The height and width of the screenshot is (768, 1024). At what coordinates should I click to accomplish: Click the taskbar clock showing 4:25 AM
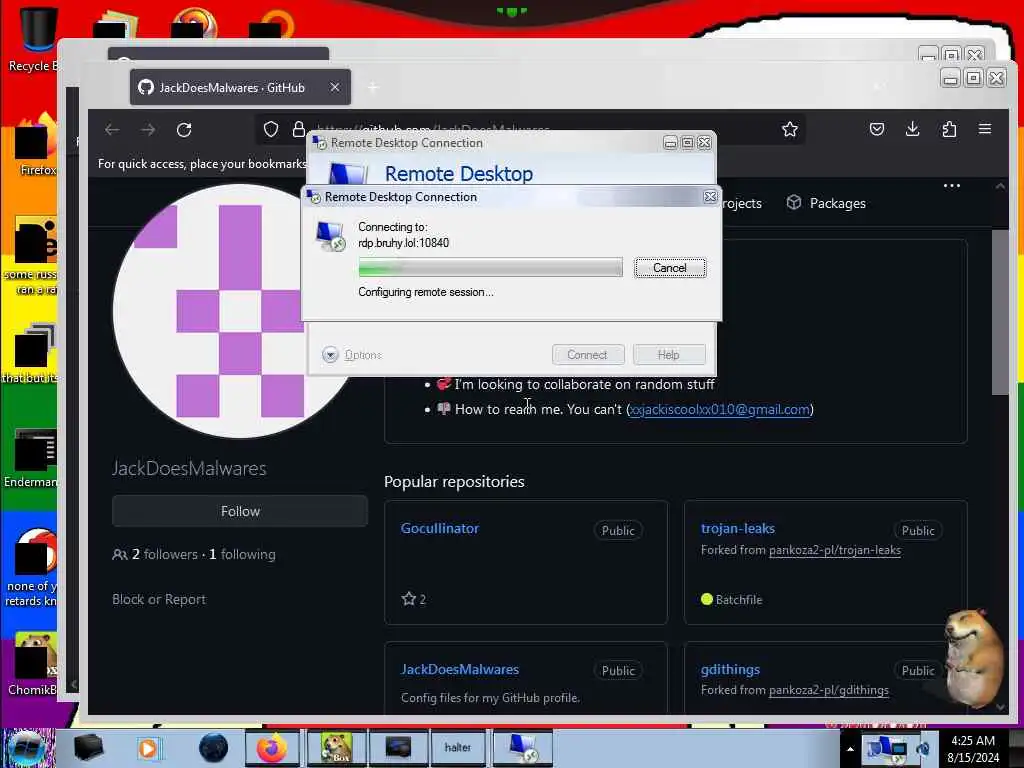[973, 749]
